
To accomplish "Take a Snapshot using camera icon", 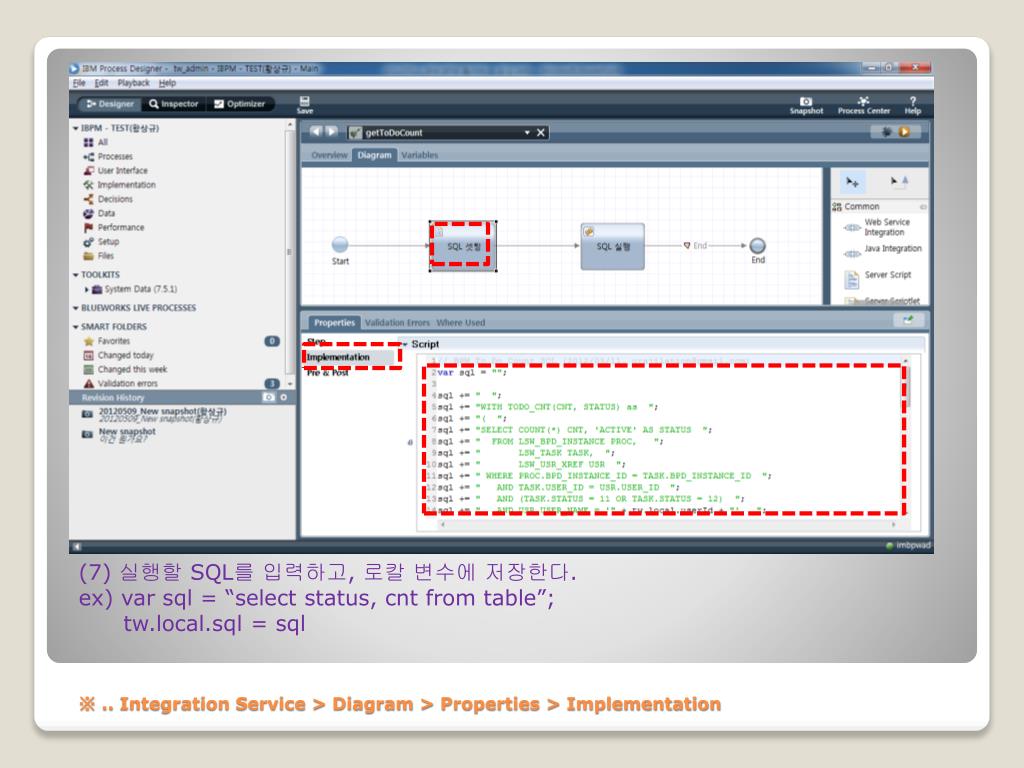I will [806, 105].
